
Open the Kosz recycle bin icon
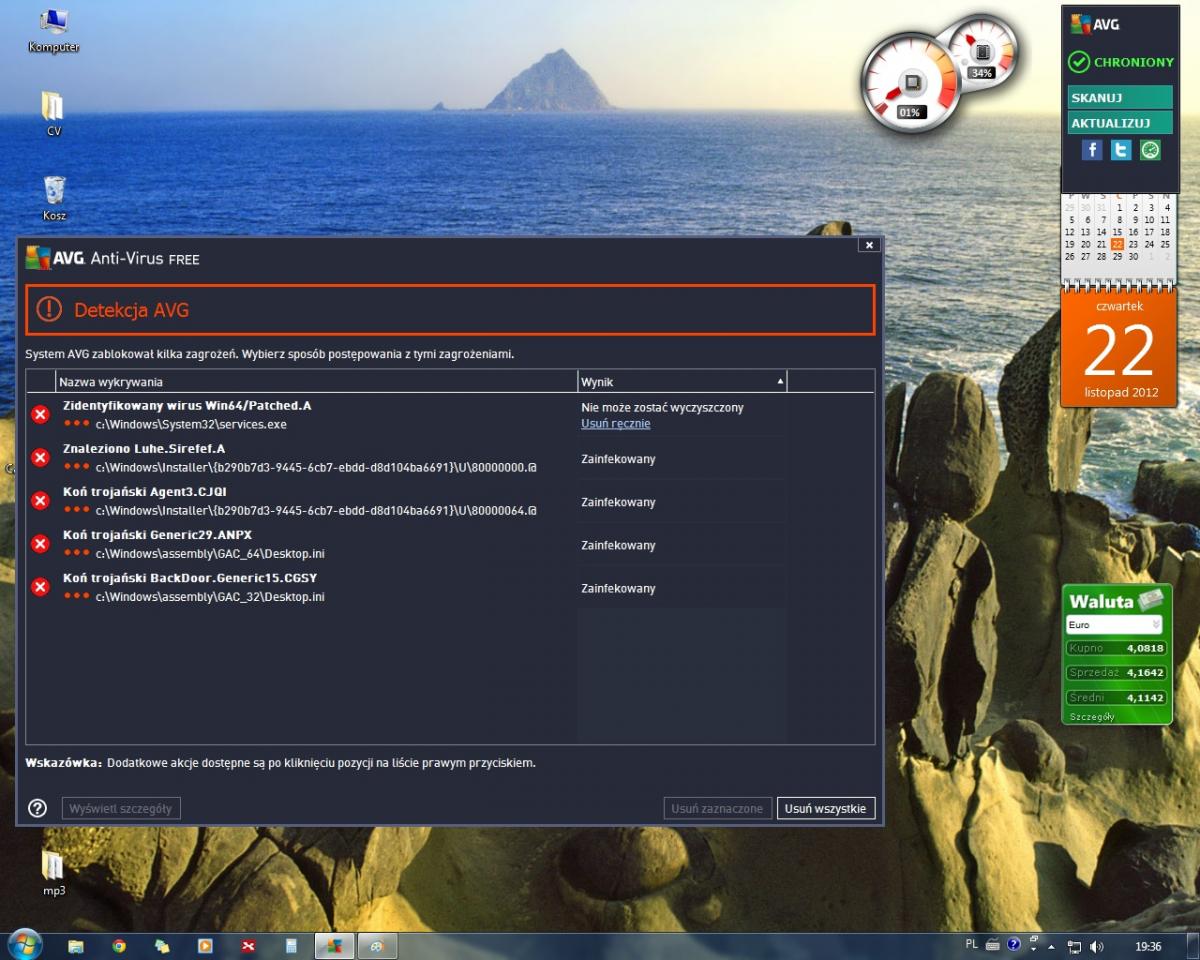[x=54, y=198]
